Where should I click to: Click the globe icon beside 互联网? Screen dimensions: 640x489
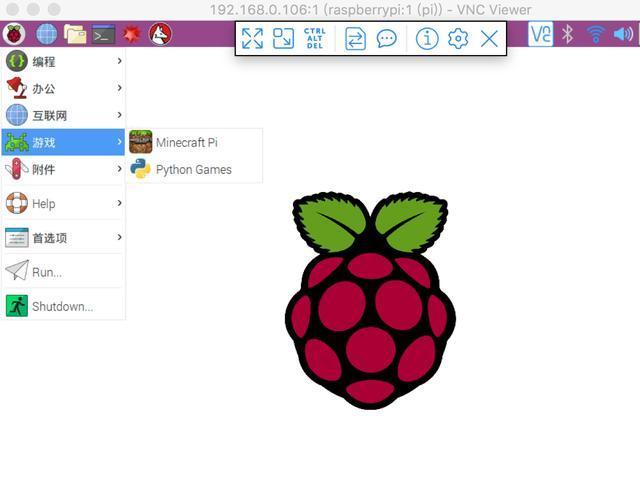pos(17,115)
